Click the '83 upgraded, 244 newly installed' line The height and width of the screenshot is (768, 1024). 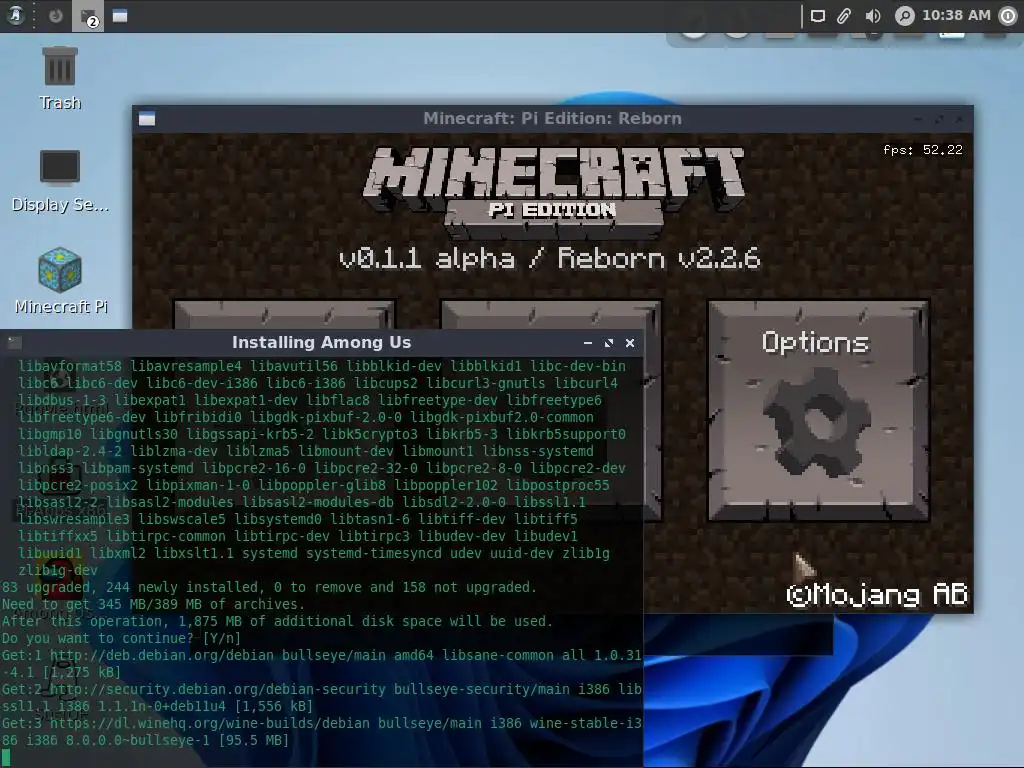point(268,587)
